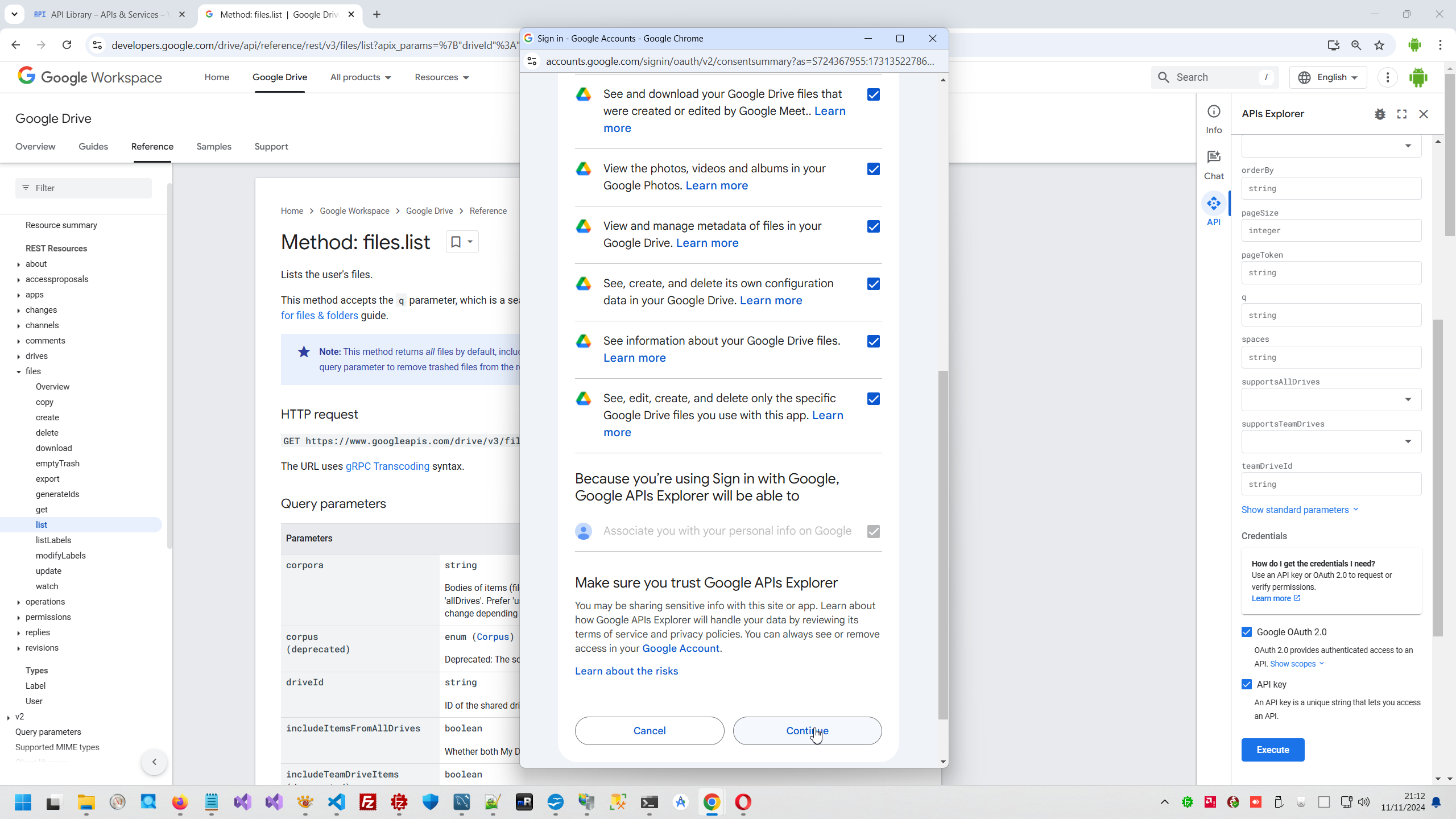The height and width of the screenshot is (819, 1456).
Task: Click the bookmark icon beside Method: files.list
Action: point(456,242)
